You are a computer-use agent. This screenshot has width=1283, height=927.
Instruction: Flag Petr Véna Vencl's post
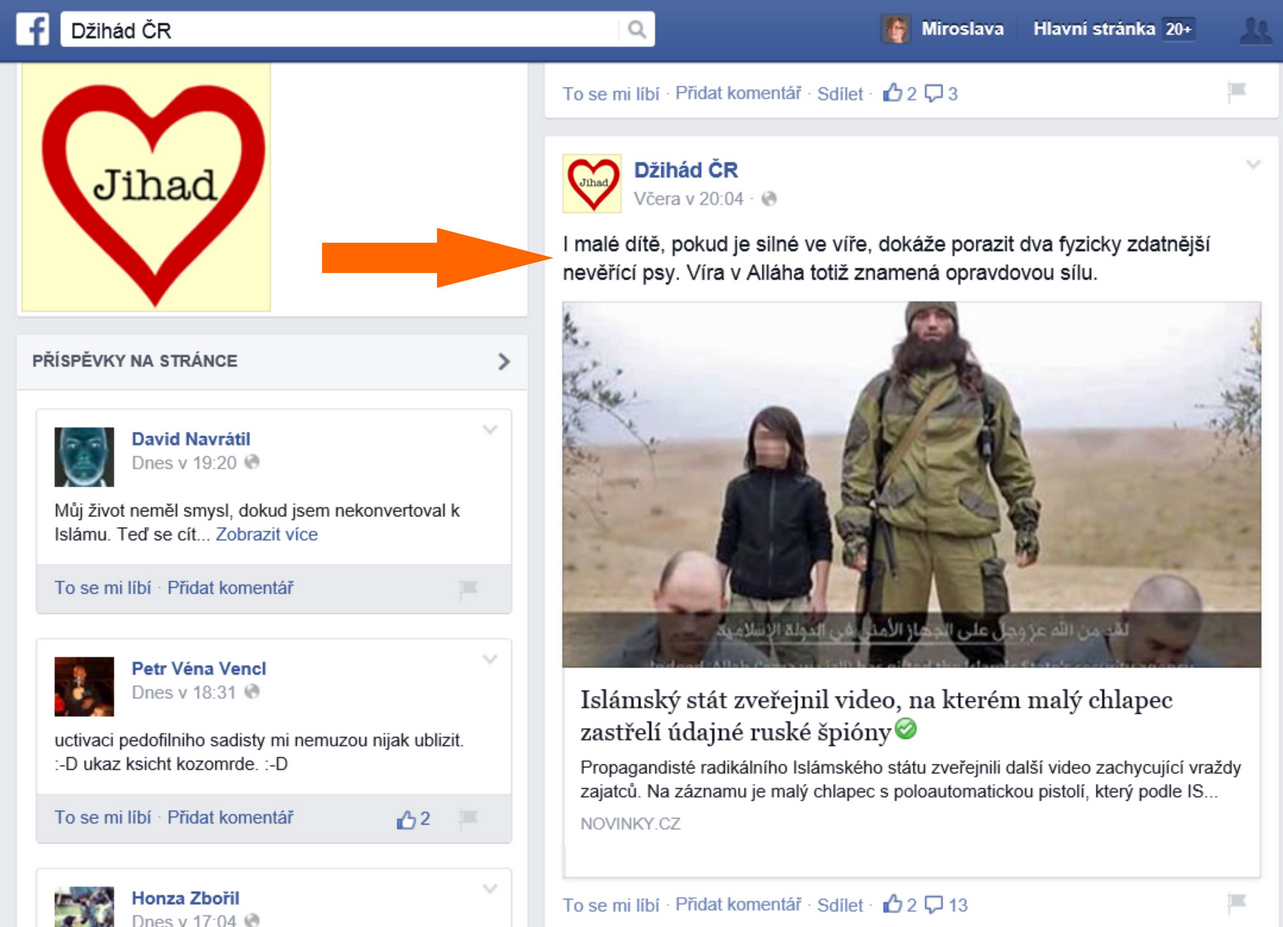point(468,819)
